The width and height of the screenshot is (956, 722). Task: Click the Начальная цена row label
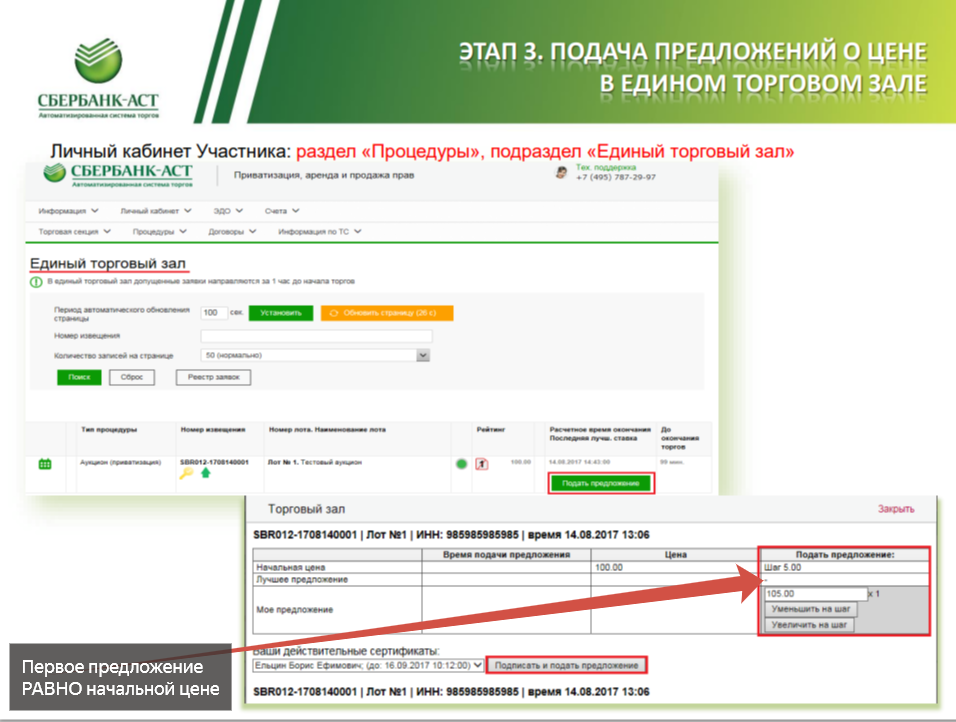pos(291,567)
